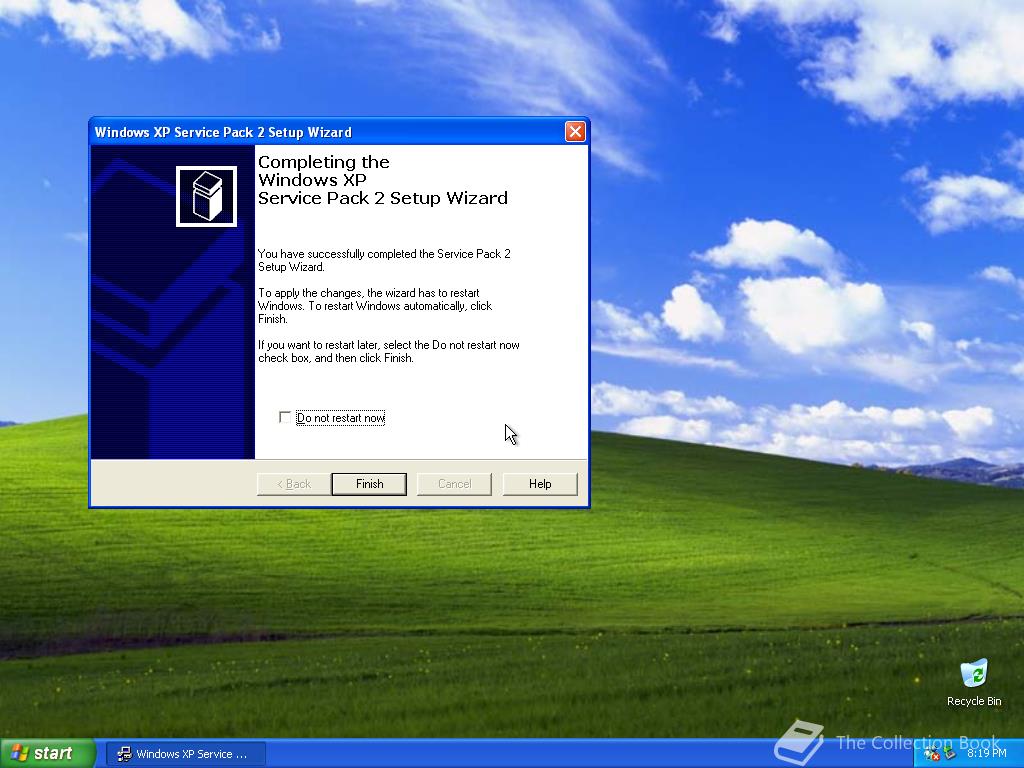Click the Setup Wizard title bar

(330, 131)
